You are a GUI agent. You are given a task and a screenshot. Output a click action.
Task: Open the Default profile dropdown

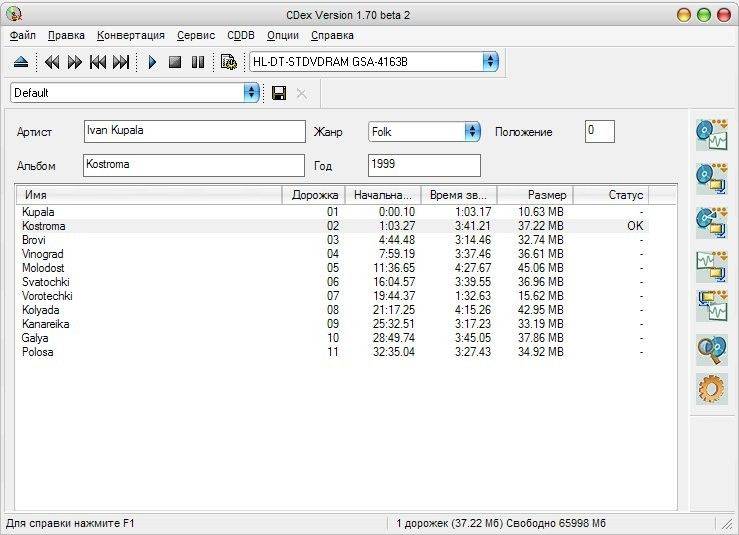135,93
